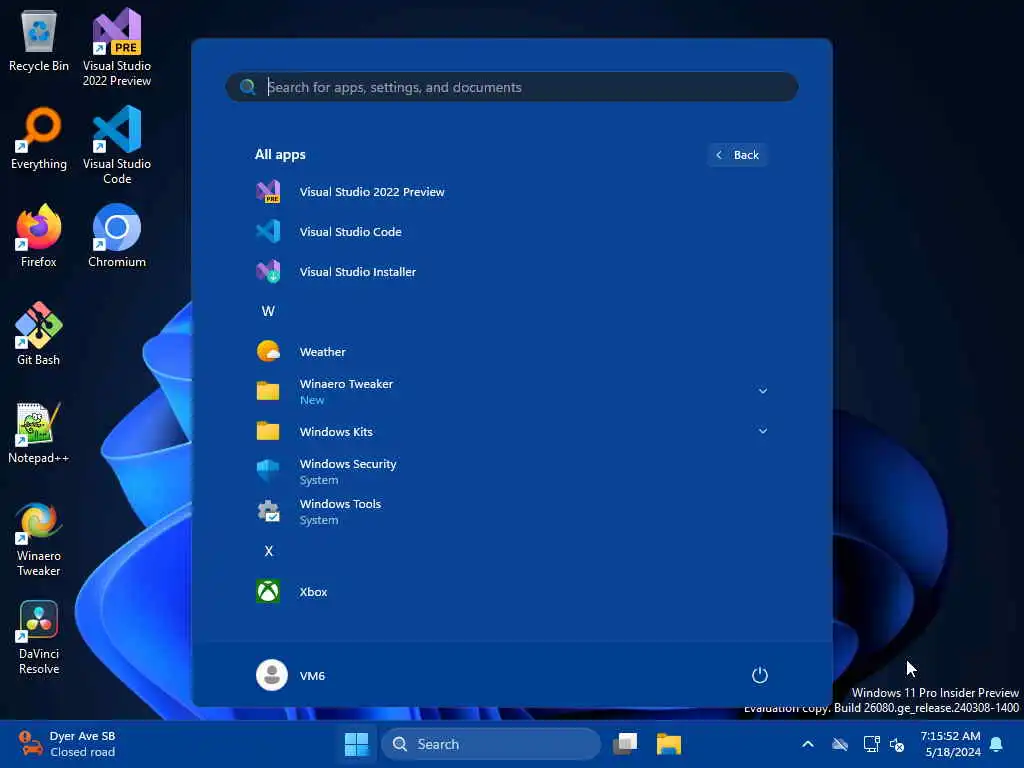Expand the Winaero Tweaker folder chevron
The image size is (1024, 768).
tap(762, 391)
